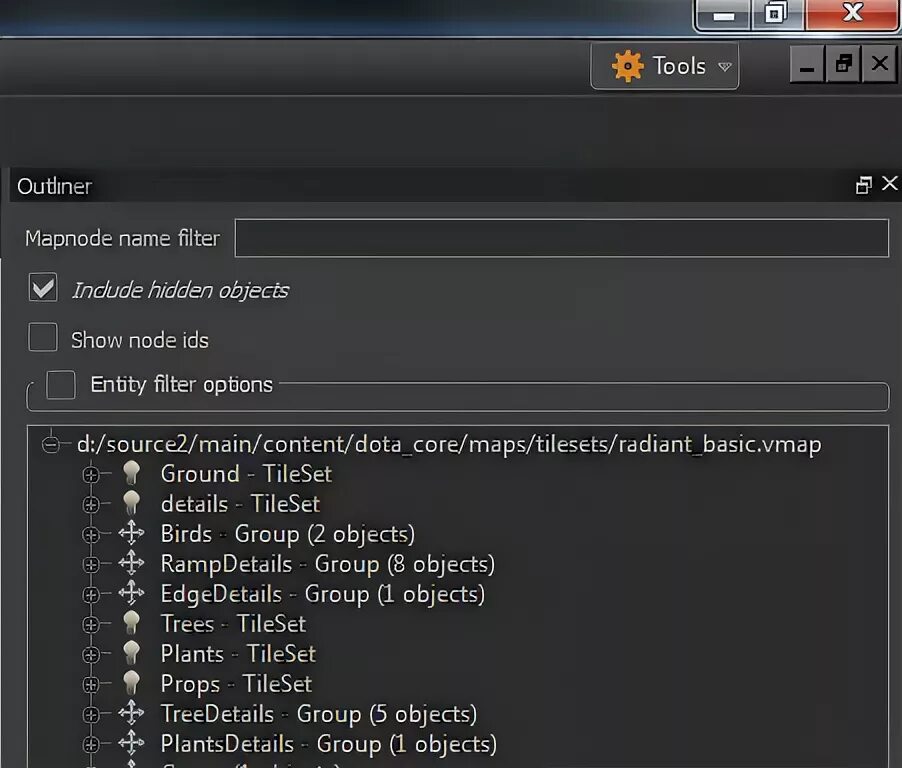Click in the Mapnode name filter field
The height and width of the screenshot is (768, 902).
(x=561, y=238)
